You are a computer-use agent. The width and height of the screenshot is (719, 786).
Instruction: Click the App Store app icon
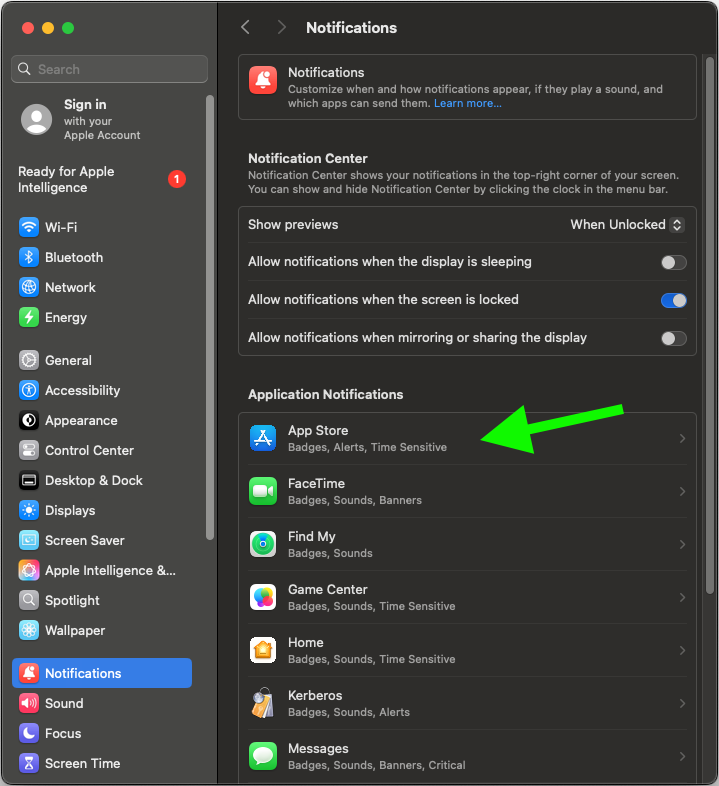click(x=263, y=438)
